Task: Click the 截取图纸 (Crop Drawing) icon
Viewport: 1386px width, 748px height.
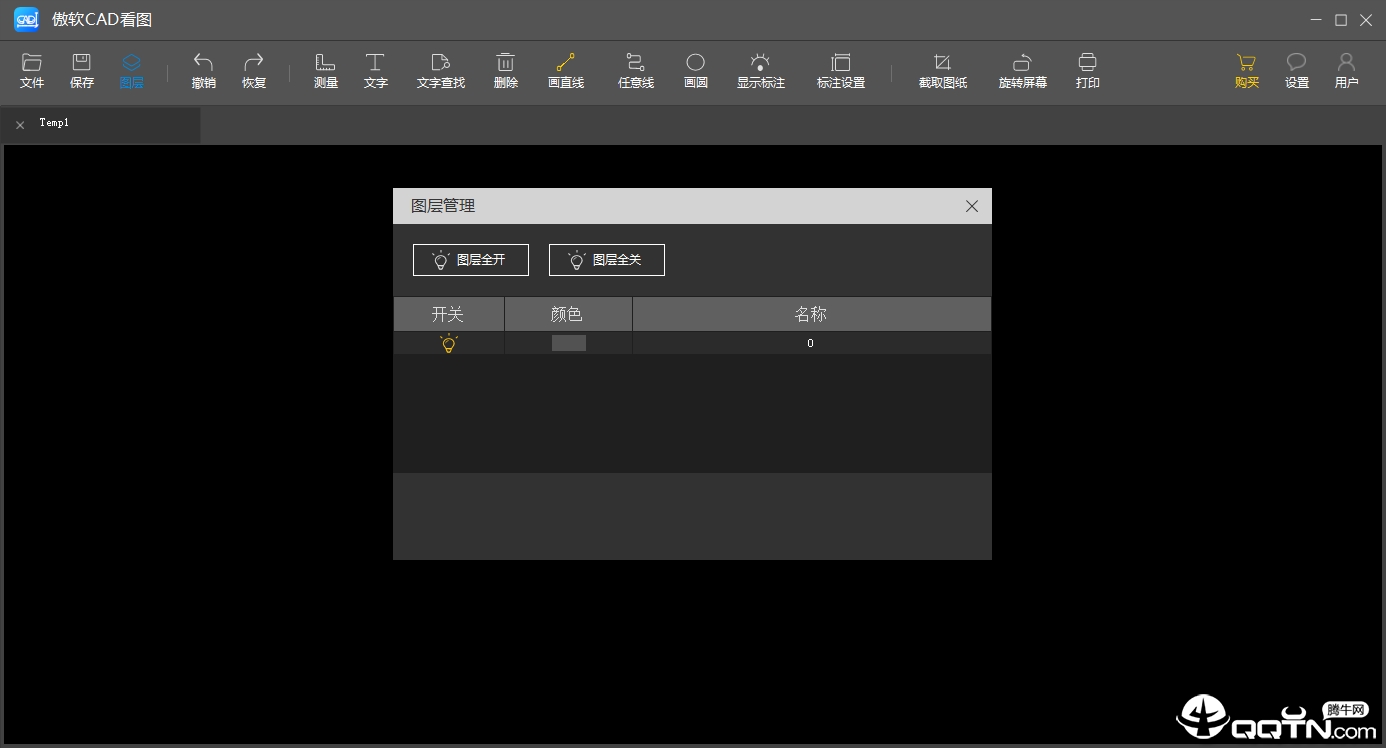Action: pos(943,71)
